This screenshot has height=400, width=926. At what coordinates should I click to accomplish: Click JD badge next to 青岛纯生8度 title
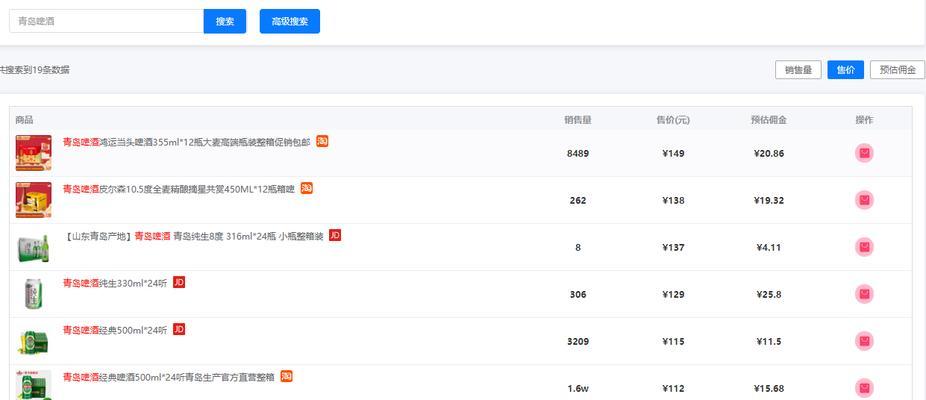point(335,235)
